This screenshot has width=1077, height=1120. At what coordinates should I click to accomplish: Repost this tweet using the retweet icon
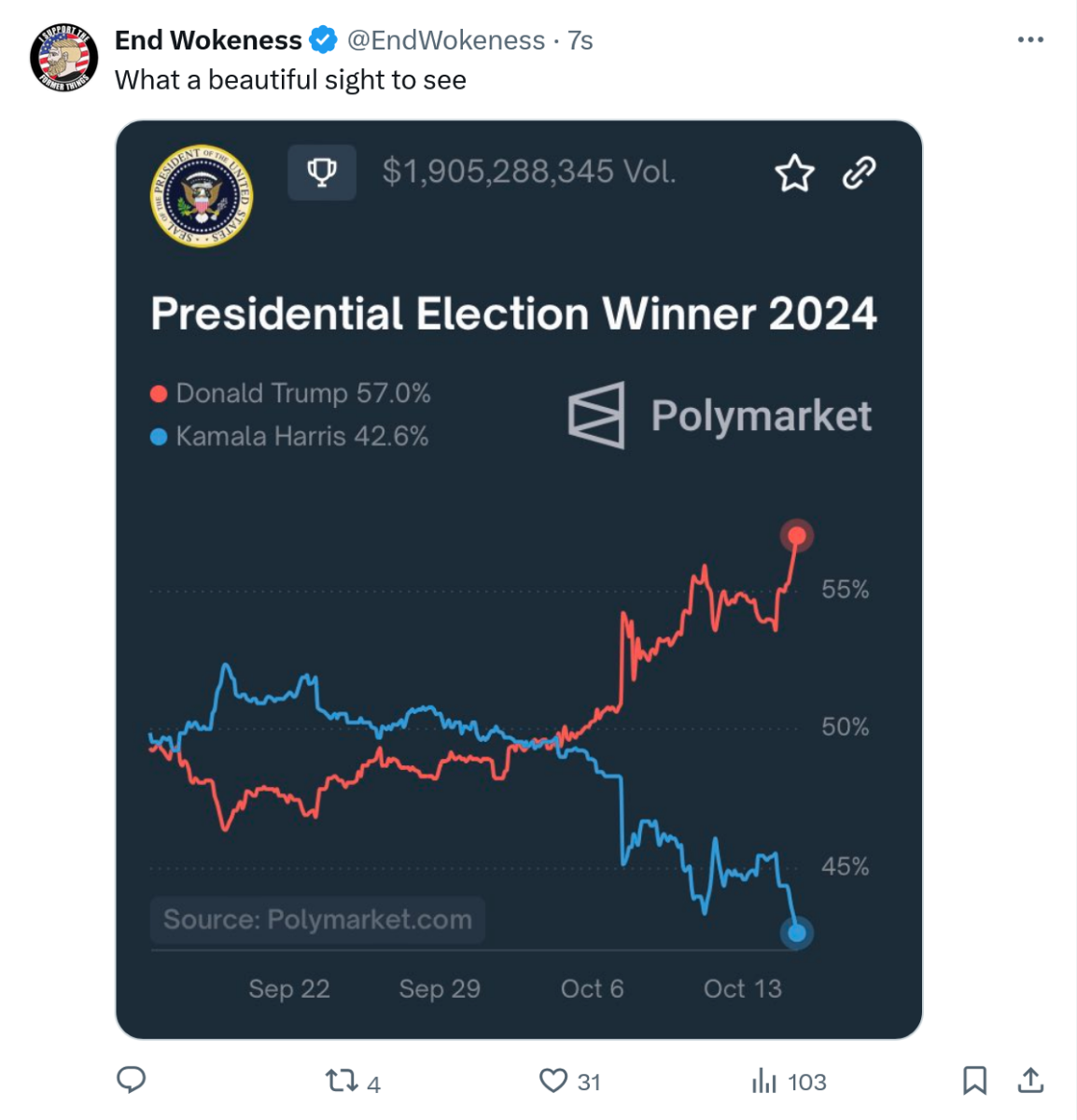click(341, 1081)
